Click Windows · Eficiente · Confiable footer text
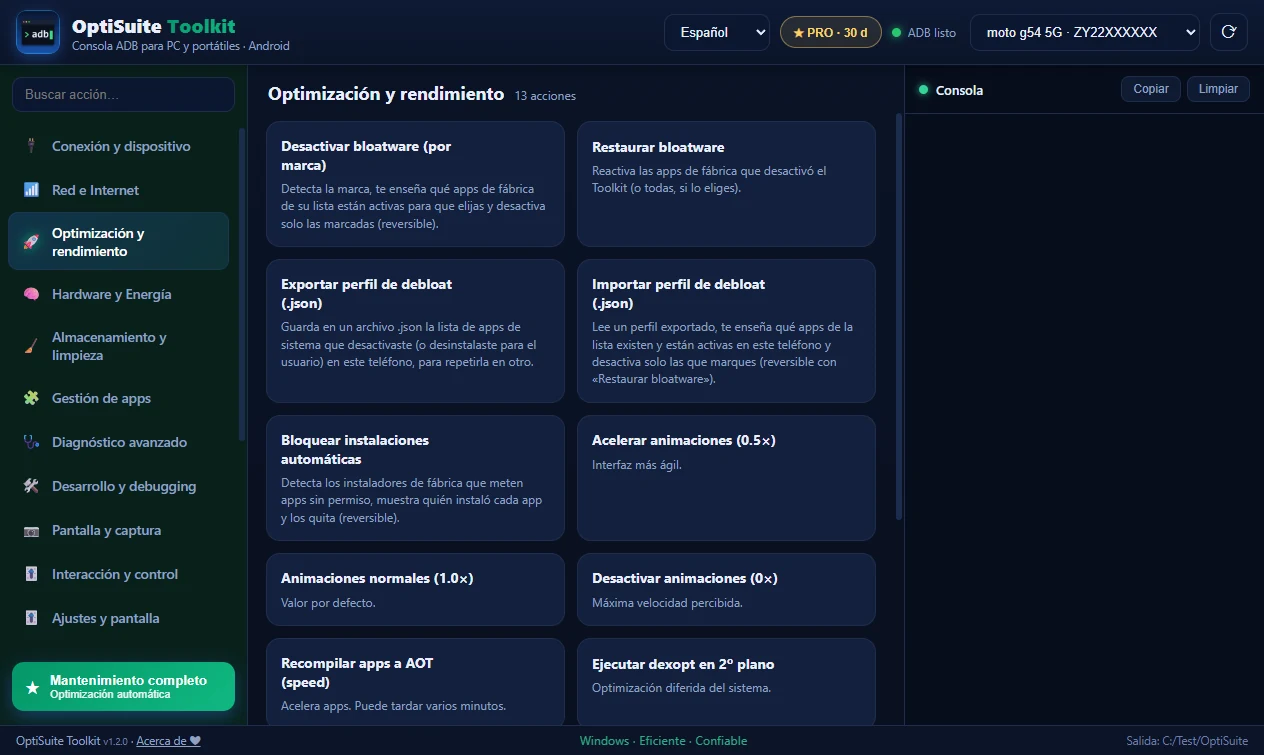Image resolution: width=1264 pixels, height=755 pixels. 663,741
